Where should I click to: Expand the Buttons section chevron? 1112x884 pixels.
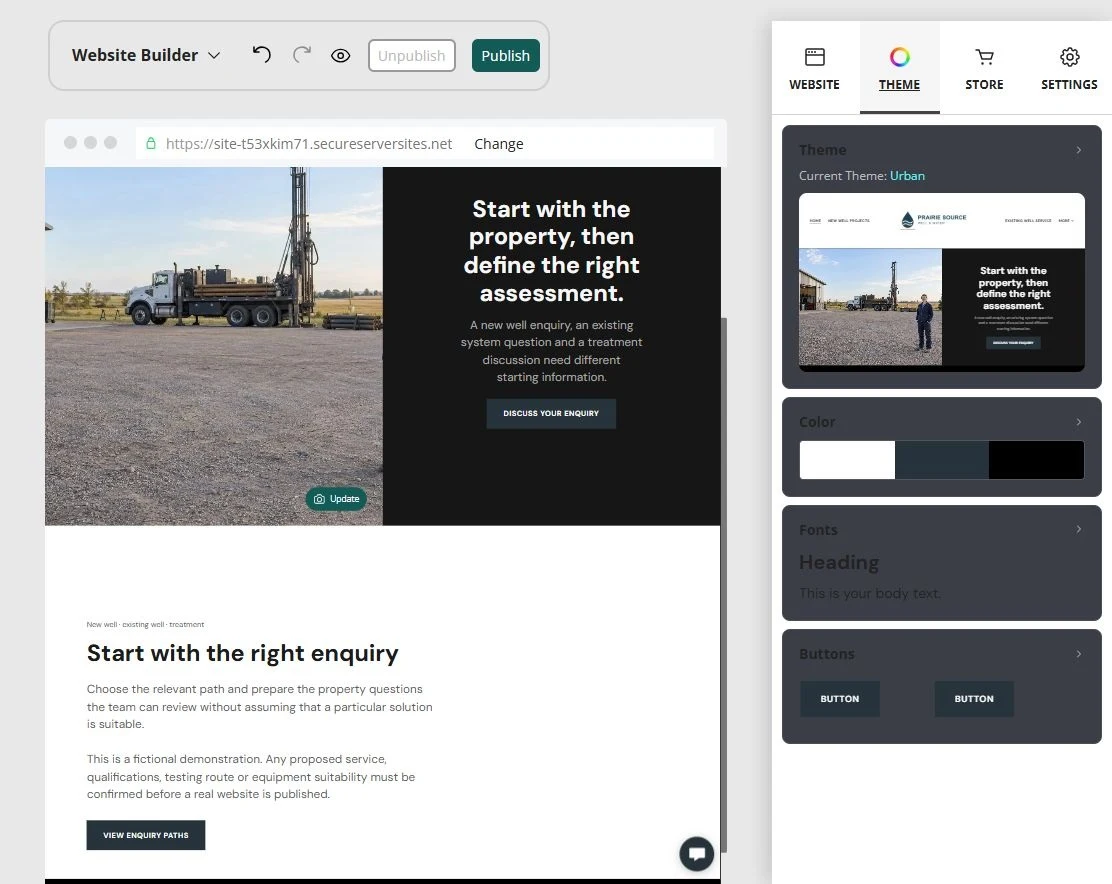click(x=1078, y=654)
